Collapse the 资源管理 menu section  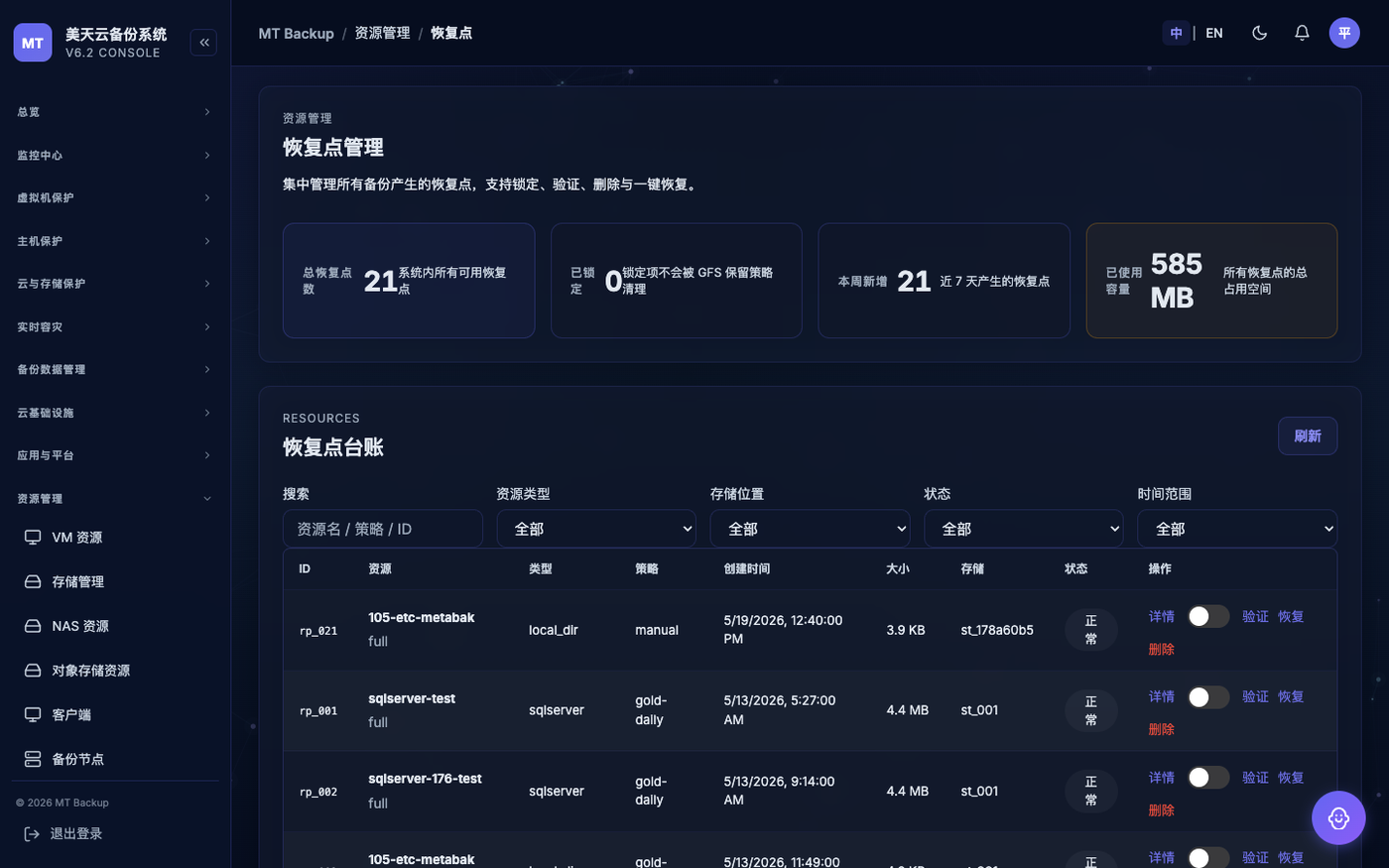point(115,498)
